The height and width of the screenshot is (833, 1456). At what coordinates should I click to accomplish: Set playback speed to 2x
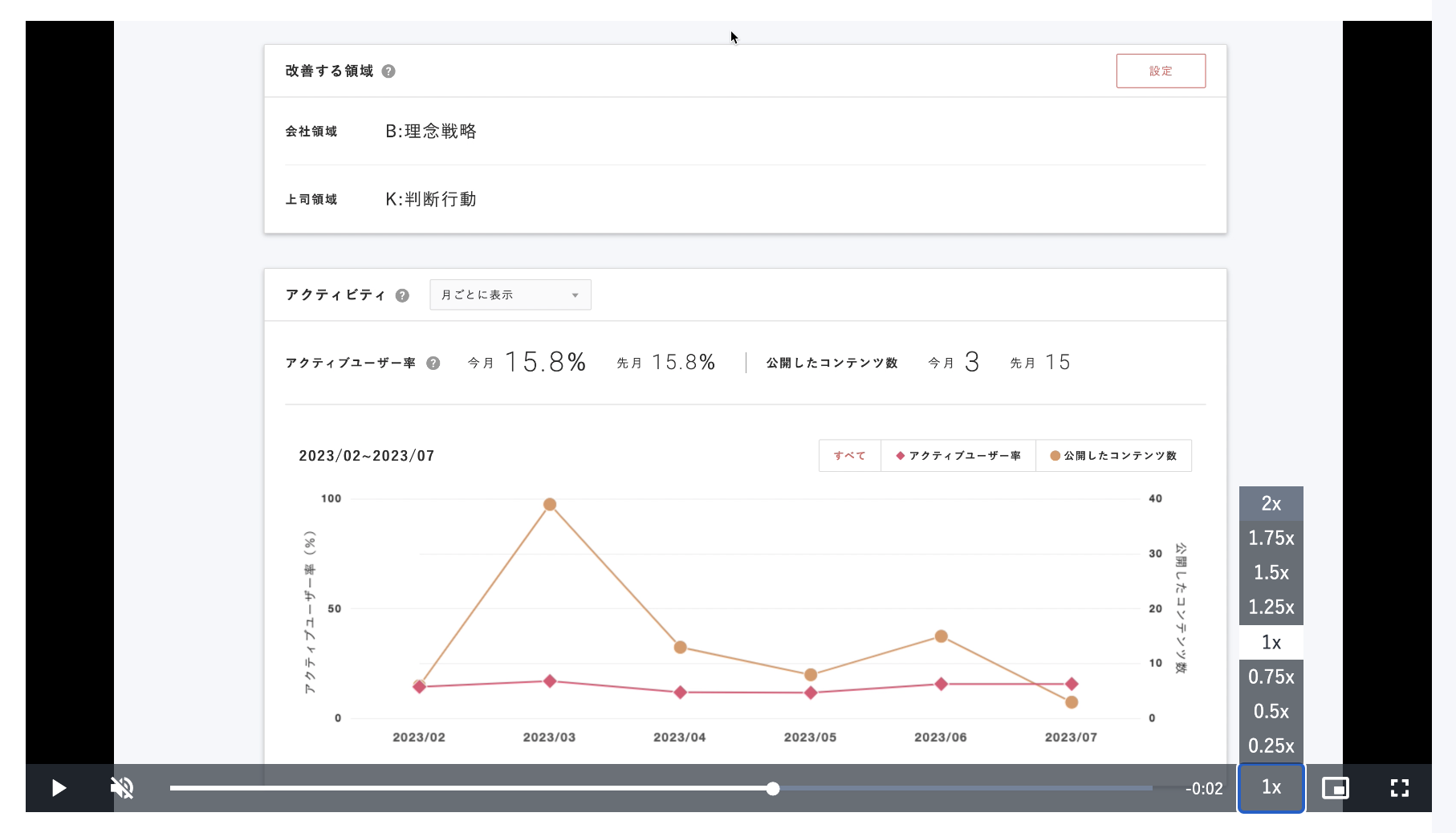(x=1271, y=503)
